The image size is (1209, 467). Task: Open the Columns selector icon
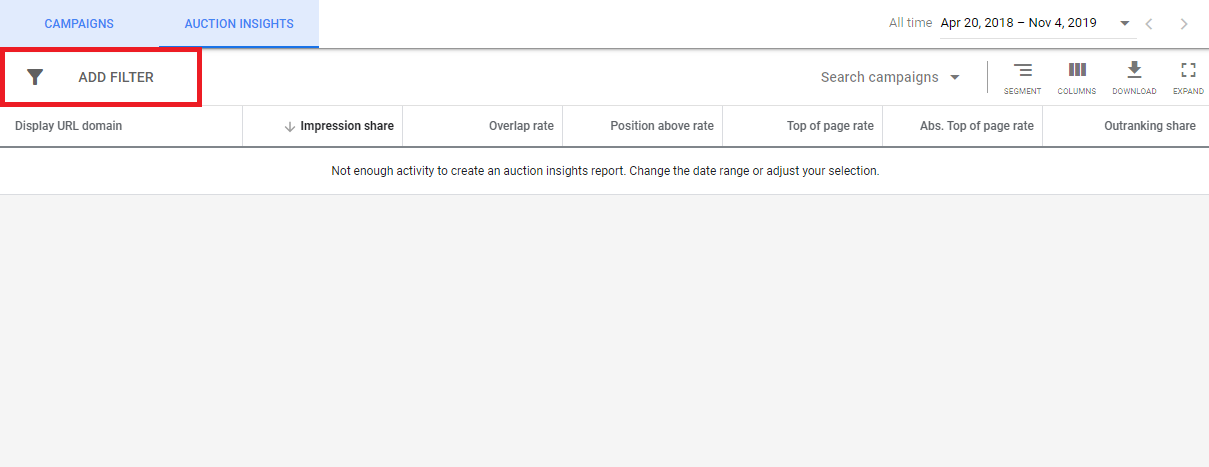click(x=1077, y=78)
